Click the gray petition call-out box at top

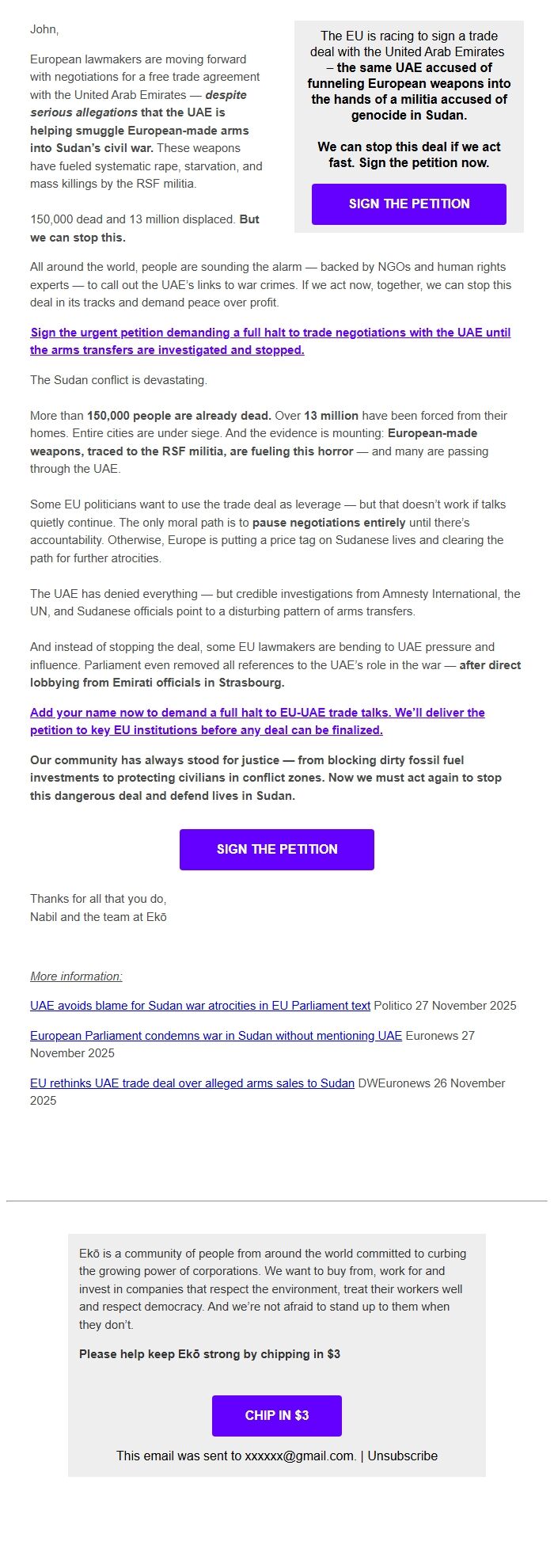point(408,119)
